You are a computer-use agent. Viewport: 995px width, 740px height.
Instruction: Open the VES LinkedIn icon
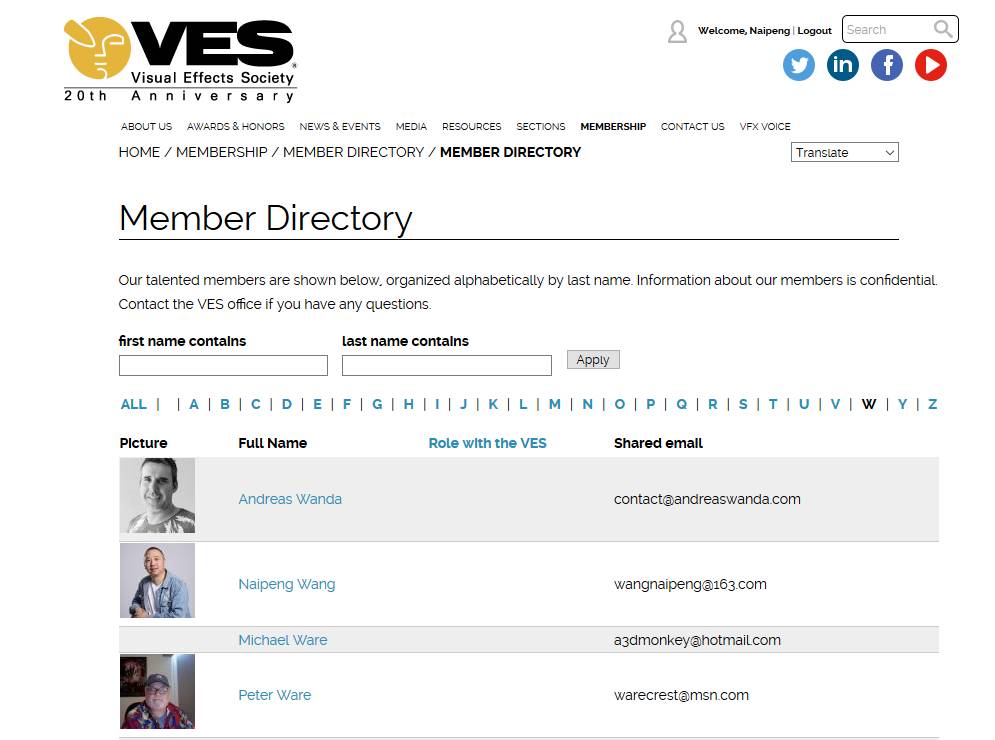click(x=842, y=66)
